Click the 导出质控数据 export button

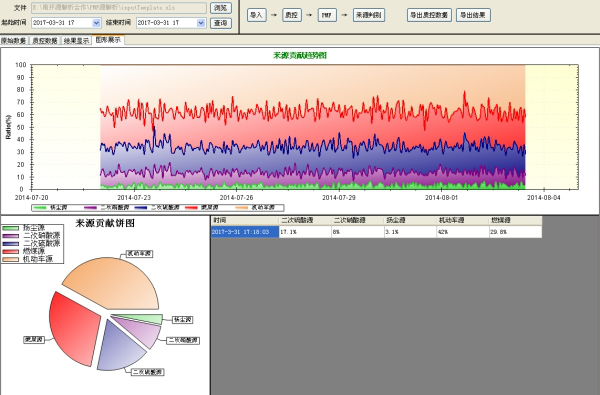[429, 15]
